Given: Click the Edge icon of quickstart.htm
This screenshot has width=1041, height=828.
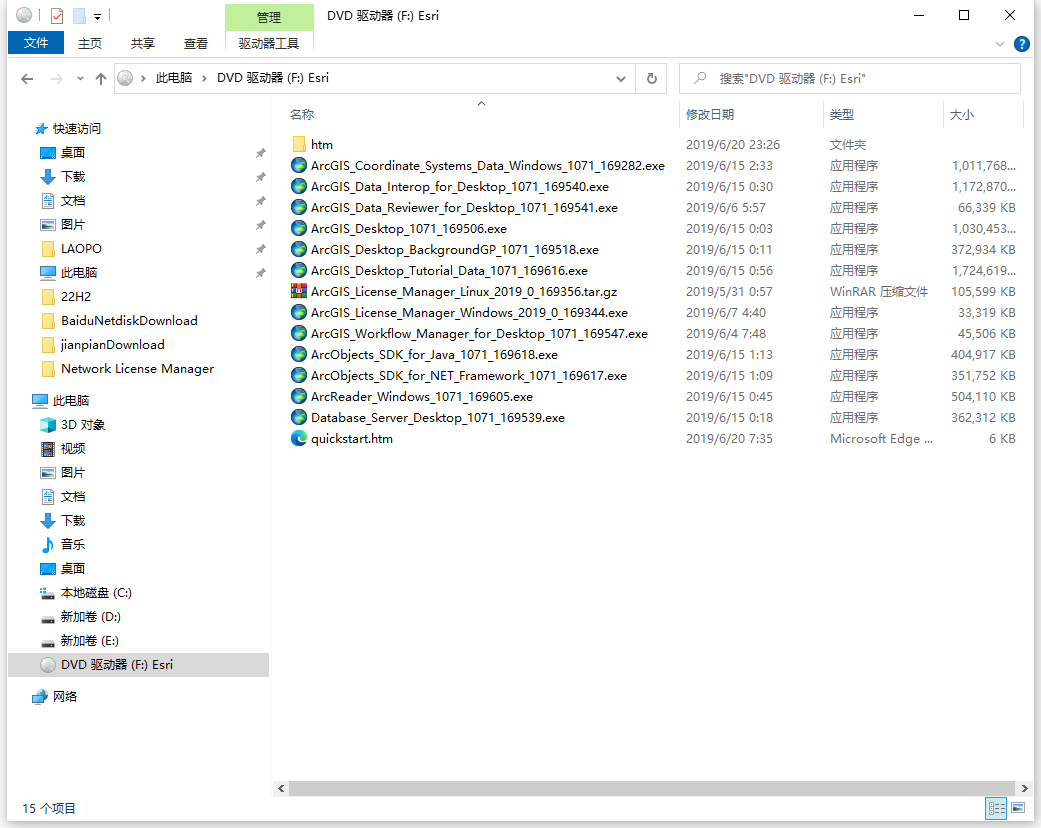Looking at the screenshot, I should point(299,438).
